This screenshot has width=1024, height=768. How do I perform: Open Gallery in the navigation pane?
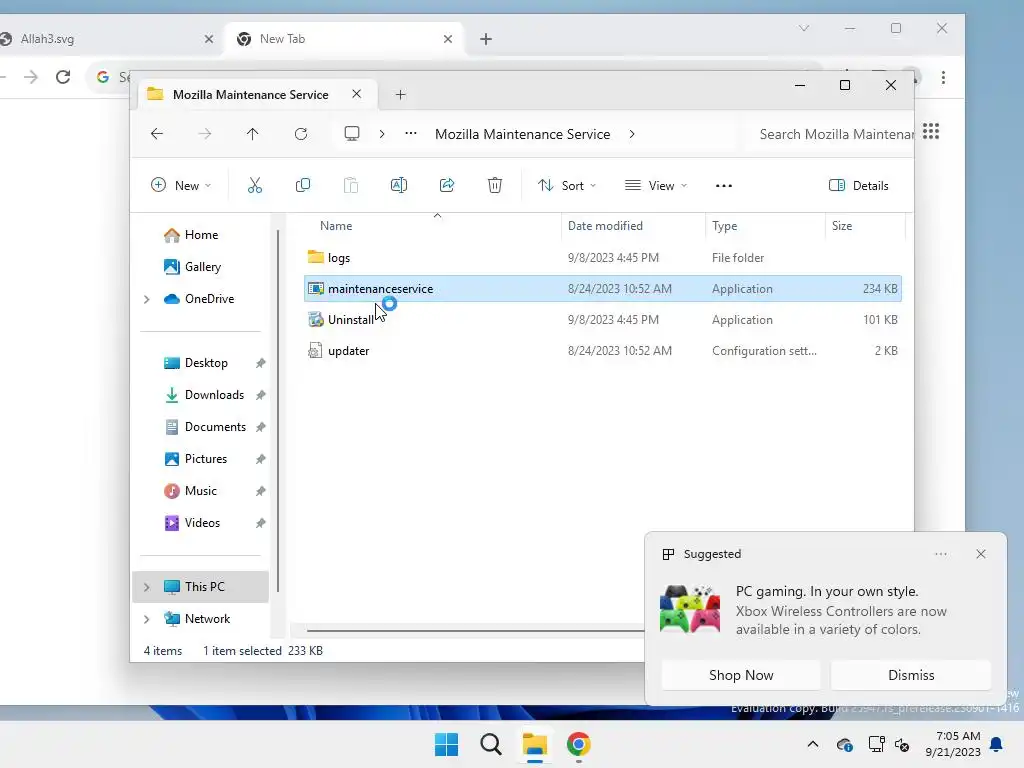point(202,266)
